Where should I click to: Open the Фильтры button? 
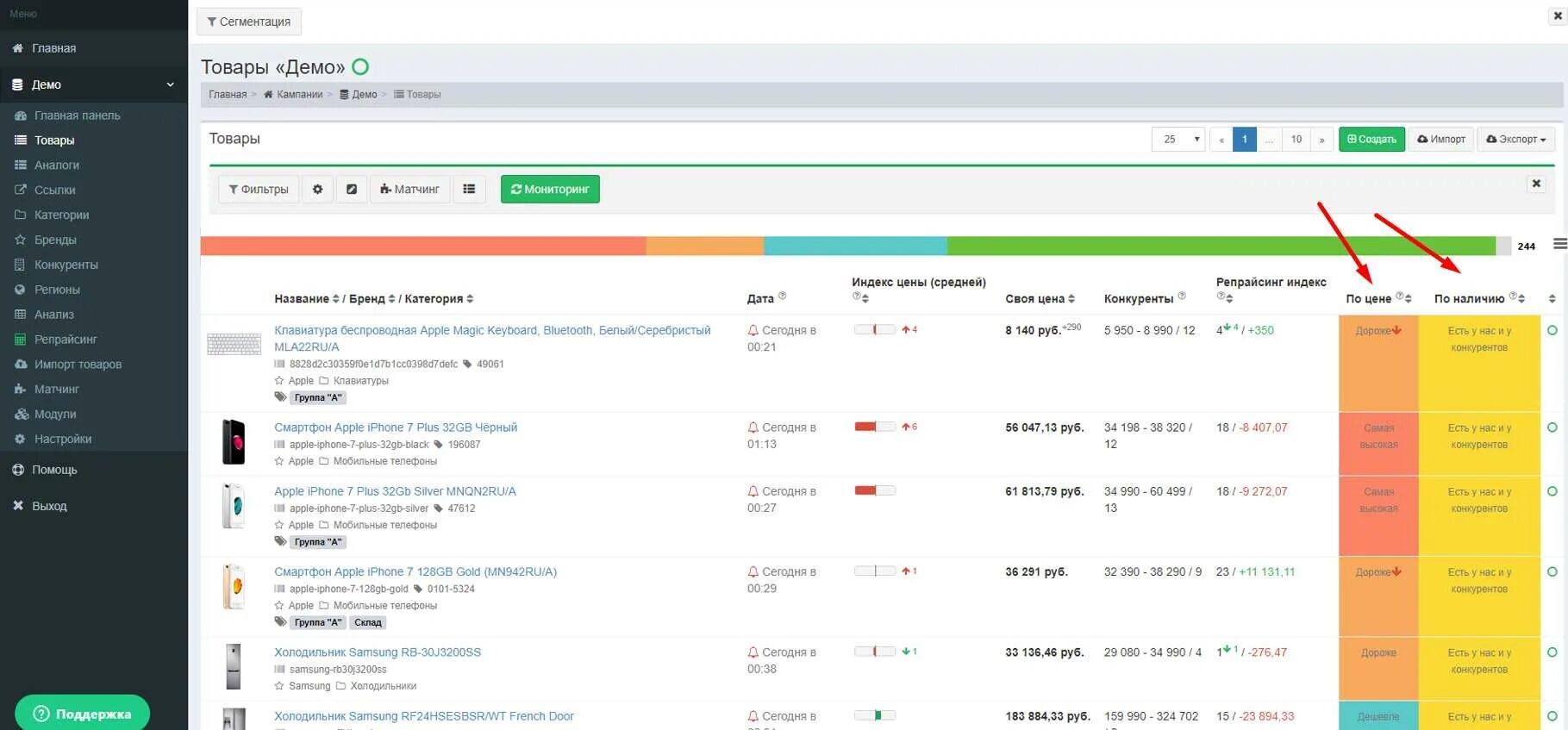[x=259, y=189]
